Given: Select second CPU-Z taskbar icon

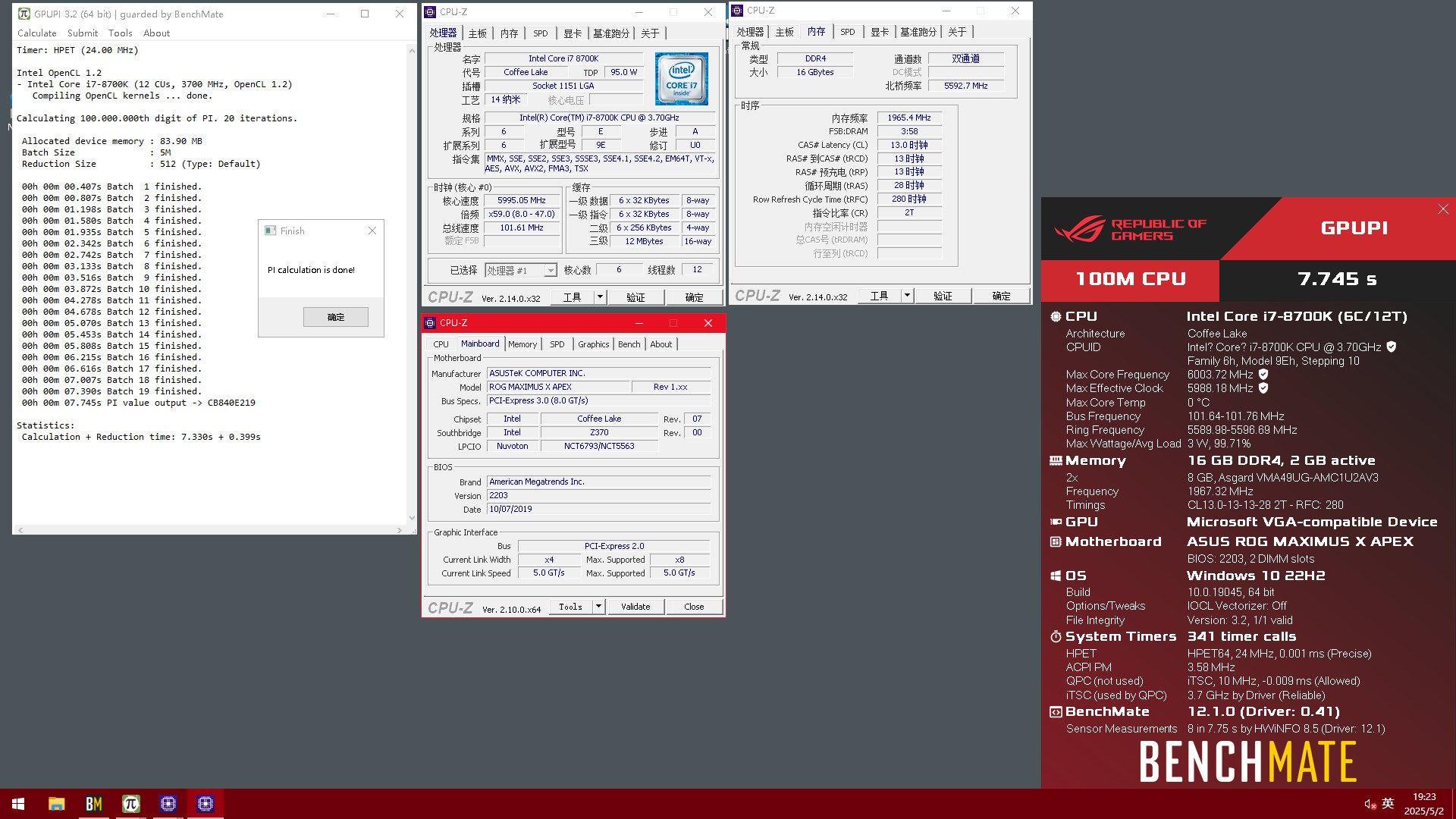Looking at the screenshot, I should pyautogui.click(x=205, y=804).
